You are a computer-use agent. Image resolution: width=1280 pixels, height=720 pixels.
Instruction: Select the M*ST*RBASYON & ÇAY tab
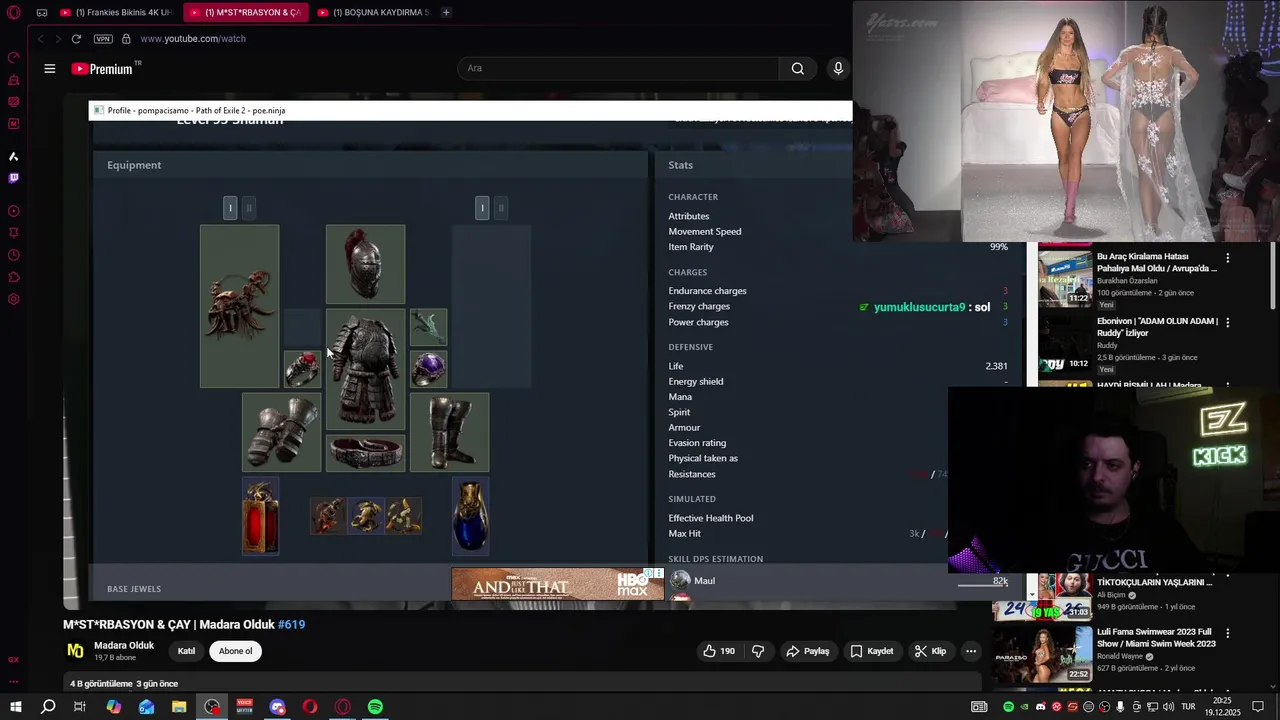[x=245, y=12]
